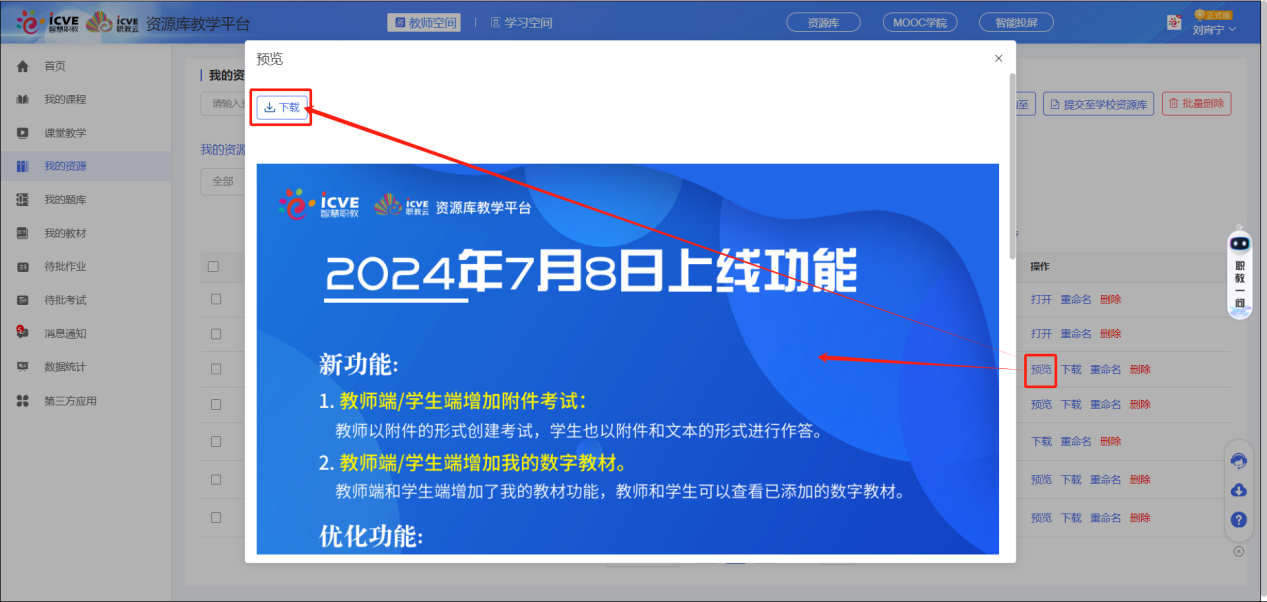Click the 第三方应用 apps grid icon
Image resolution: width=1267 pixels, height=602 pixels.
22,401
